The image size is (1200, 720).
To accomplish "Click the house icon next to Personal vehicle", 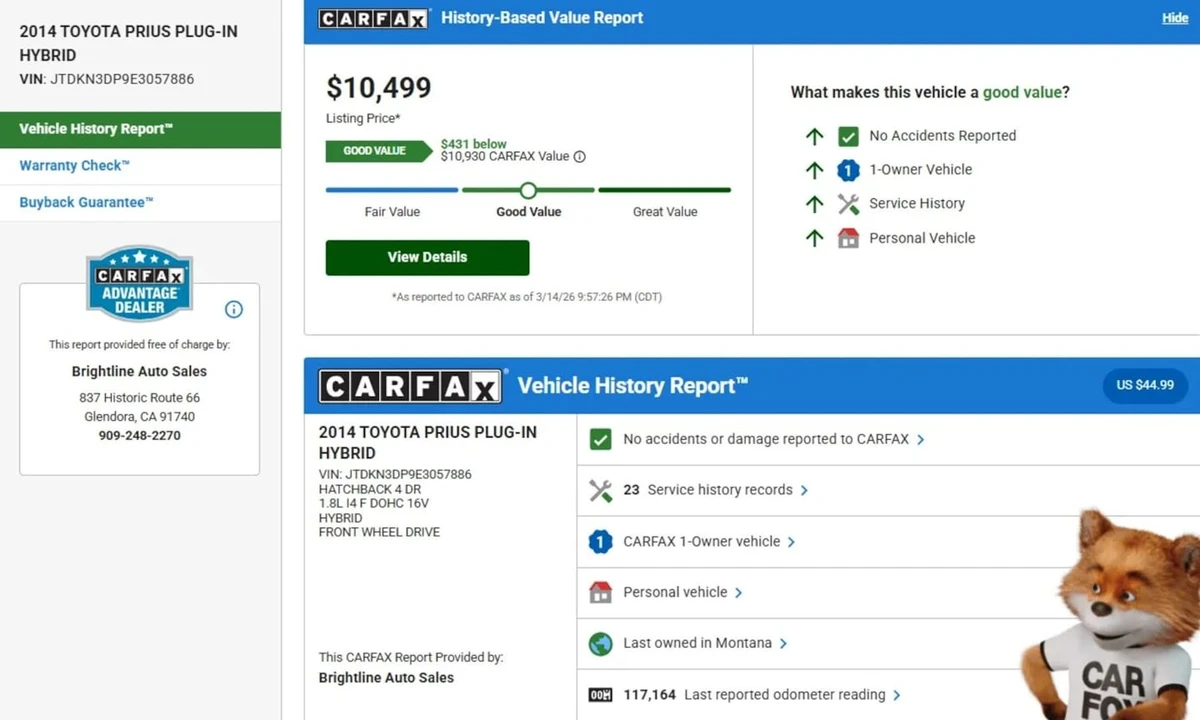I will coord(600,592).
